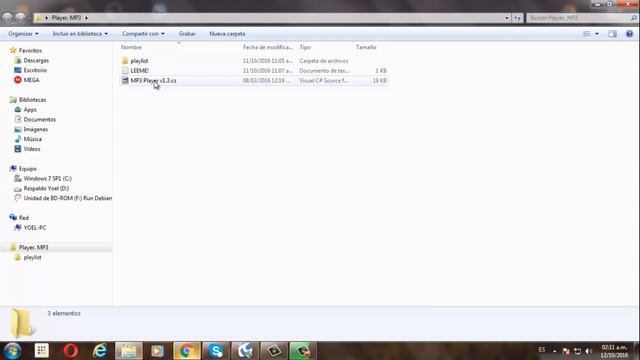Viewport: 640px width, 360px height.
Task: Click the Favoritos star heading
Action: [x=30, y=51]
